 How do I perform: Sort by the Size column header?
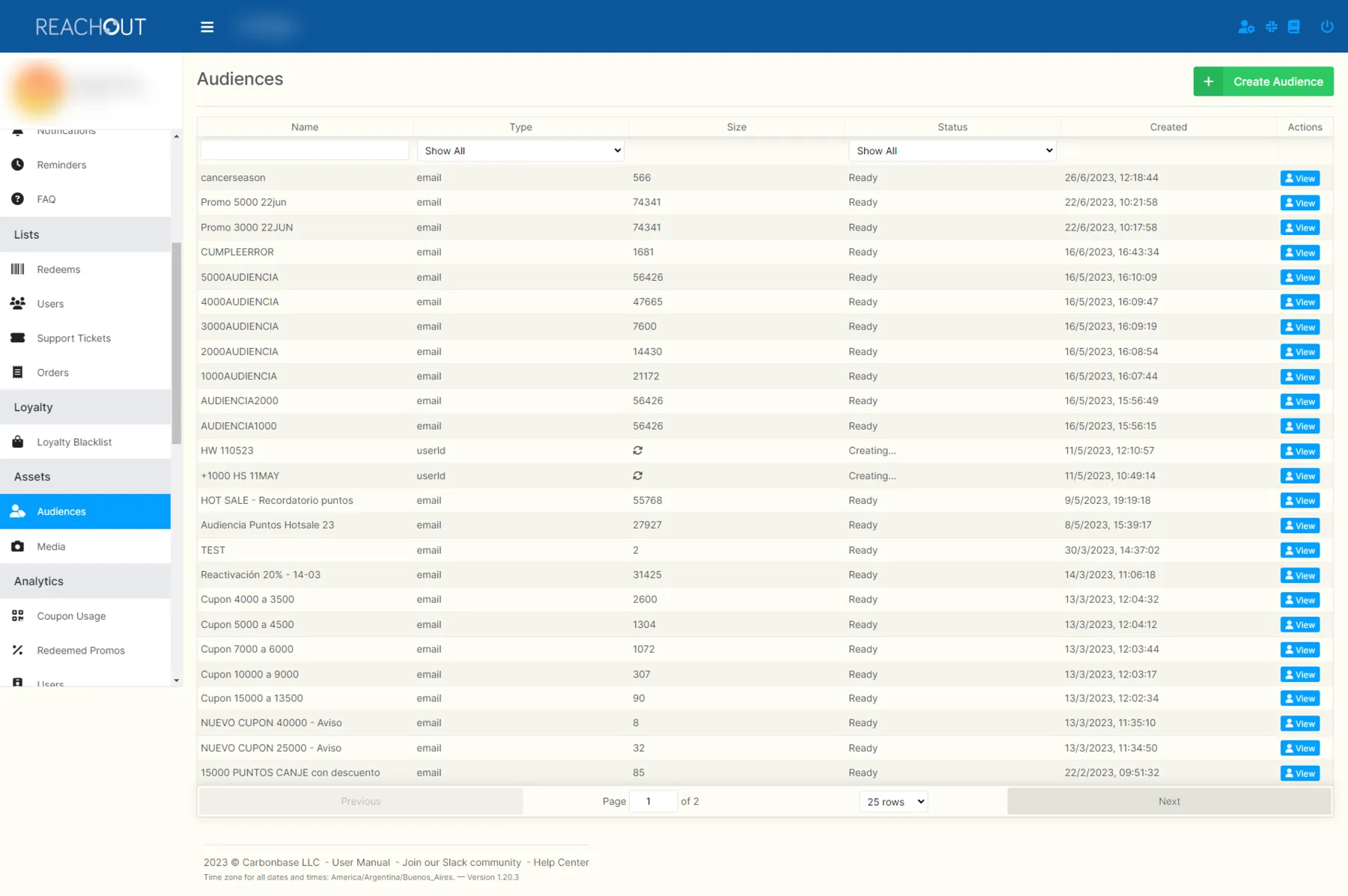[x=737, y=127]
